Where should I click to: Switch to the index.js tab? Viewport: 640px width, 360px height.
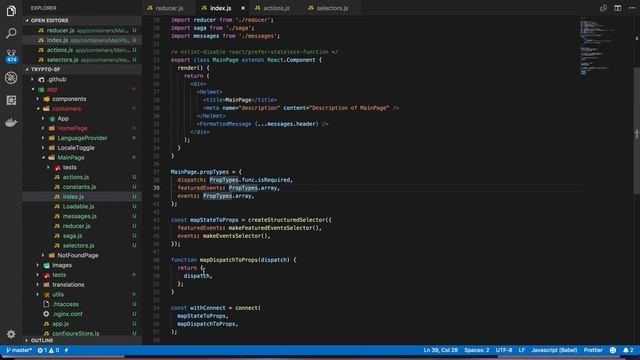tap(220, 8)
